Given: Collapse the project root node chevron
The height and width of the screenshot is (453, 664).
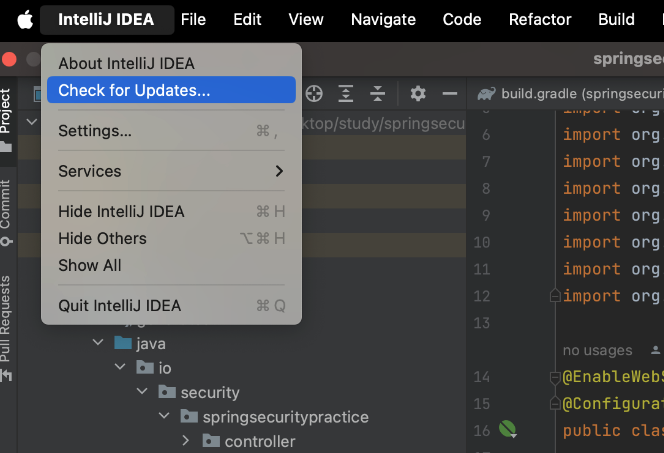Looking at the screenshot, I should pyautogui.click(x=32, y=122).
